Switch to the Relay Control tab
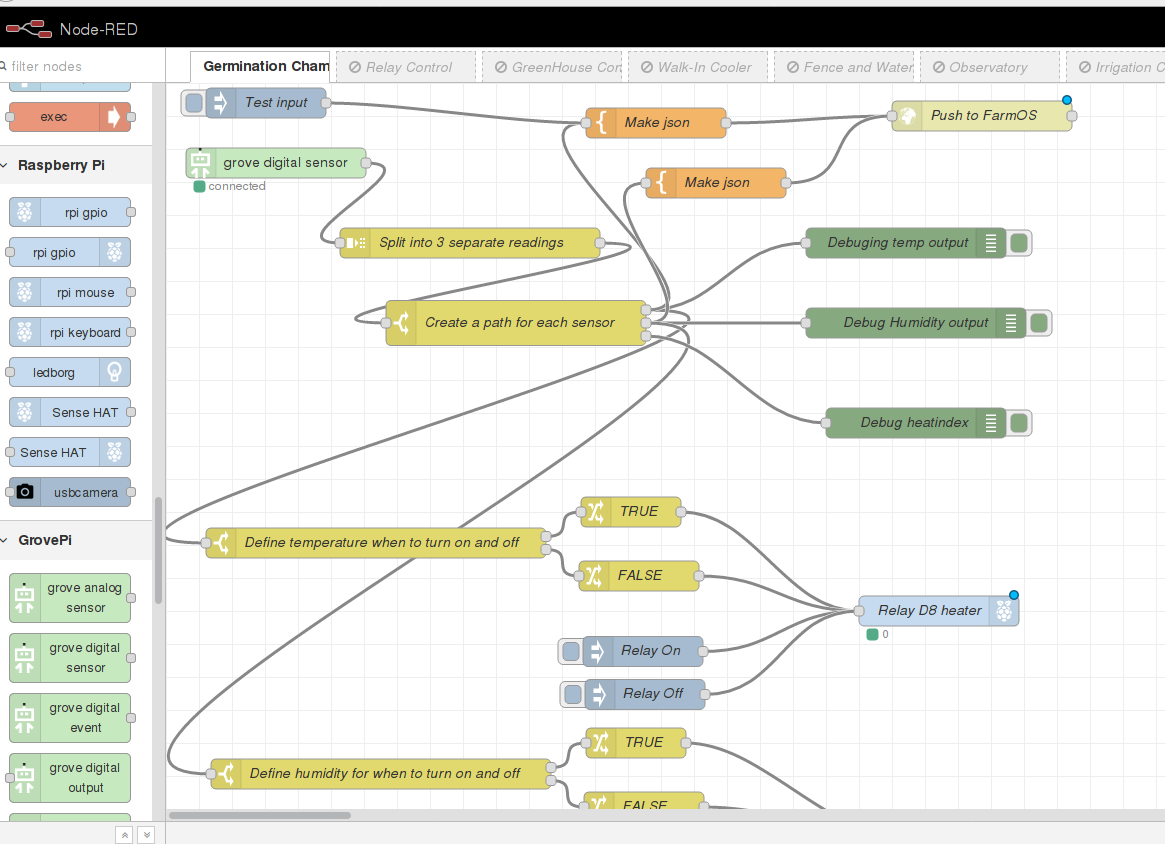This screenshot has height=844, width=1165. coord(408,67)
